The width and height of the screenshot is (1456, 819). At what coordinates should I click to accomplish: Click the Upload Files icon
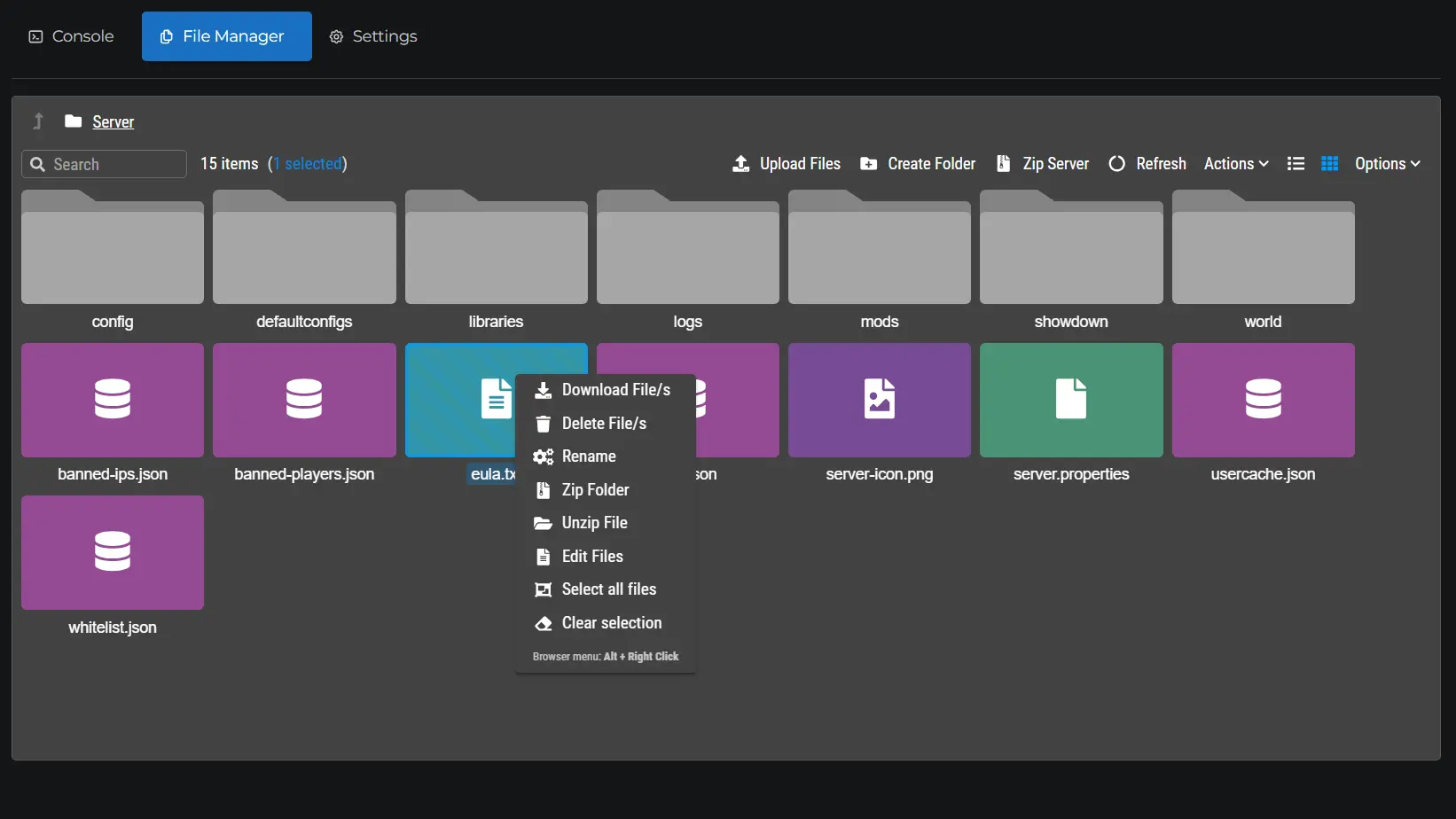pos(740,163)
